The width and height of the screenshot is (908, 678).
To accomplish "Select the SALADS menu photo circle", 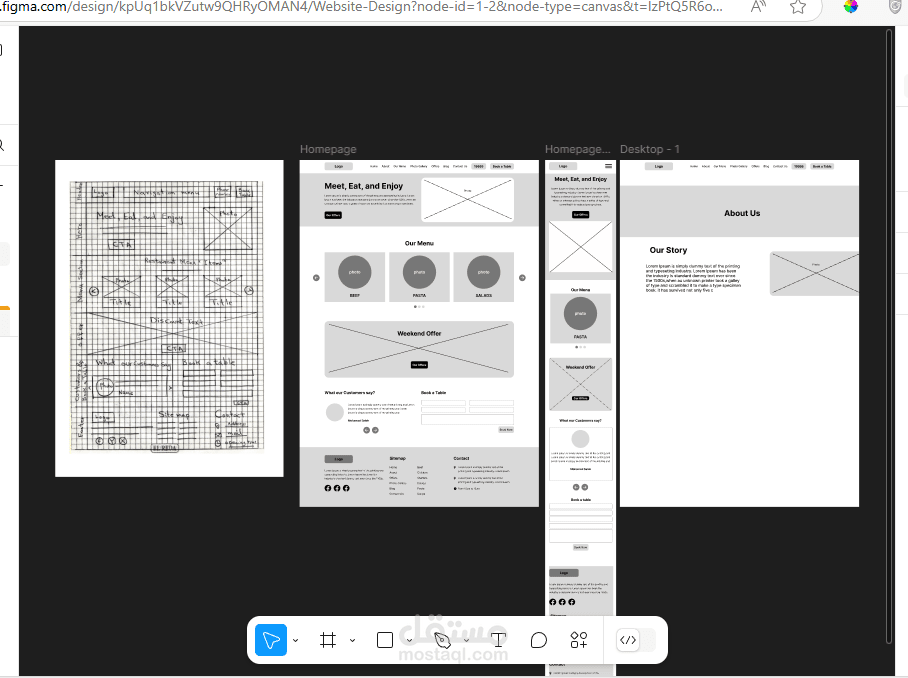I will tap(484, 272).
